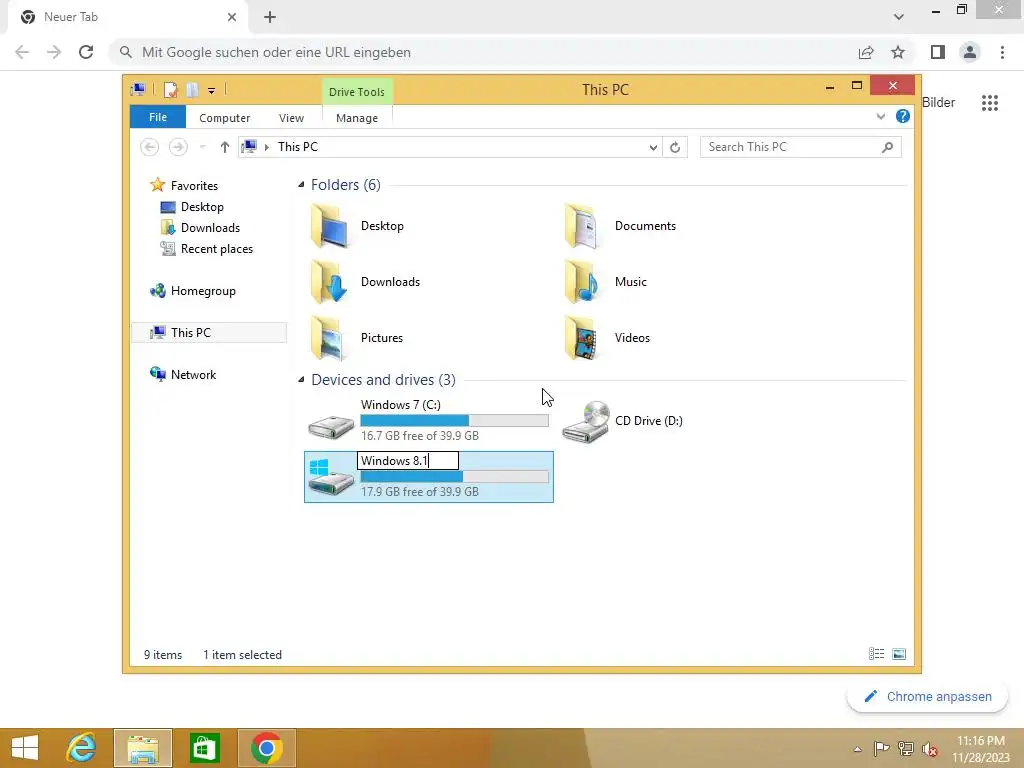Open Chrome three-dot menu
The height and width of the screenshot is (768, 1024).
coord(1002,52)
